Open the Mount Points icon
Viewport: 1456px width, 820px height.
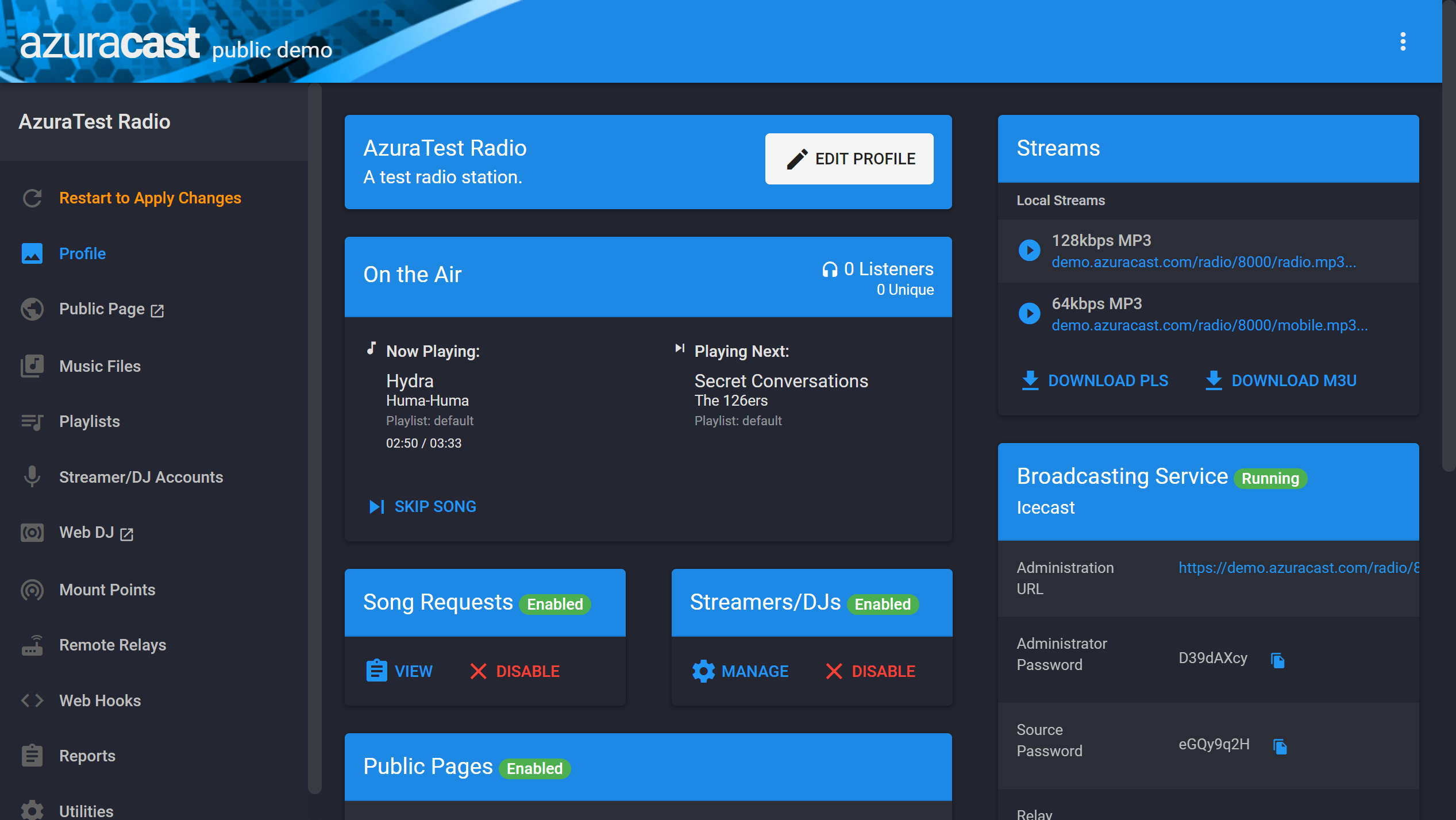(32, 590)
